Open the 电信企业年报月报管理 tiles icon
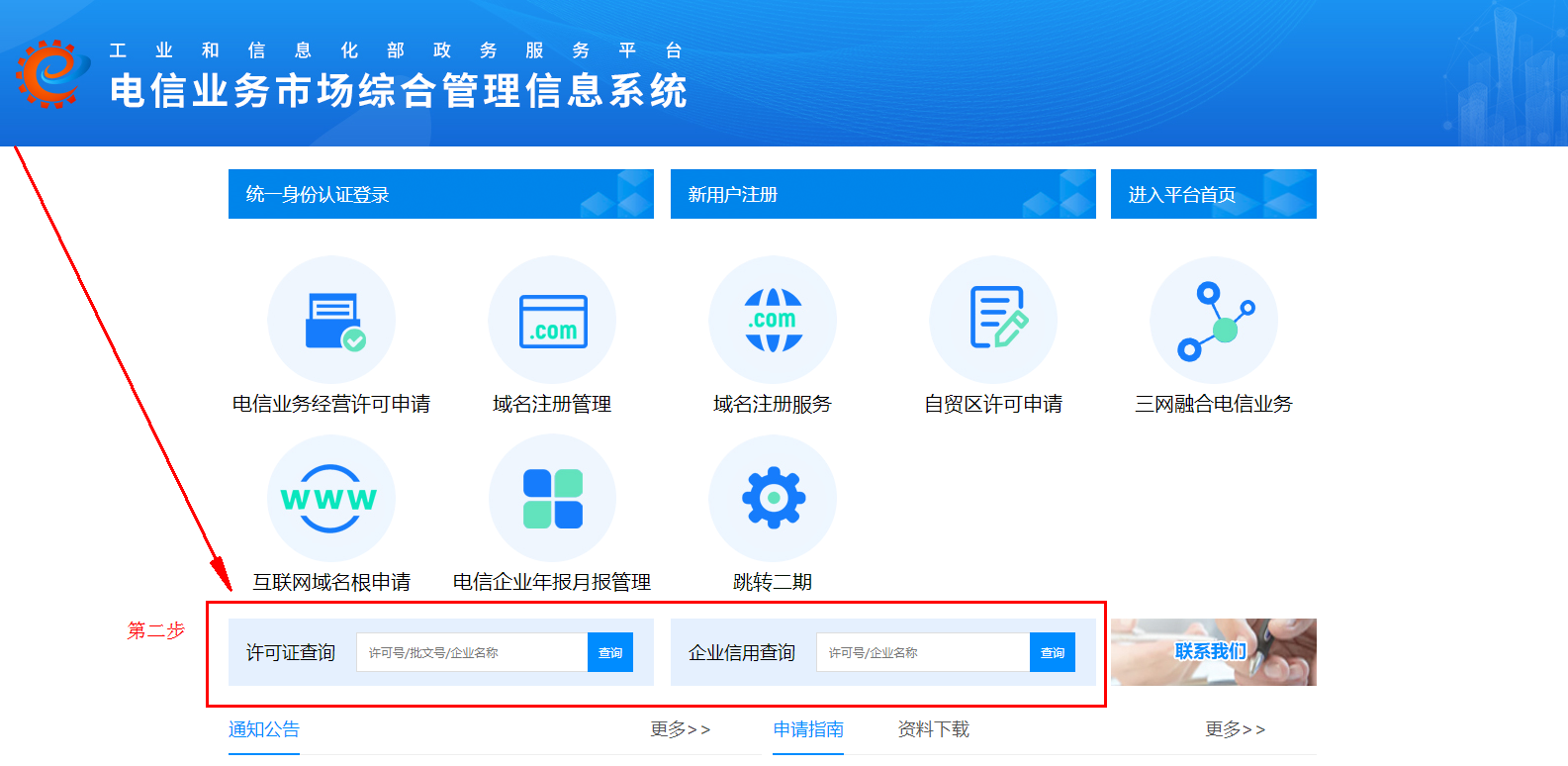The width and height of the screenshot is (1568, 766). click(552, 498)
